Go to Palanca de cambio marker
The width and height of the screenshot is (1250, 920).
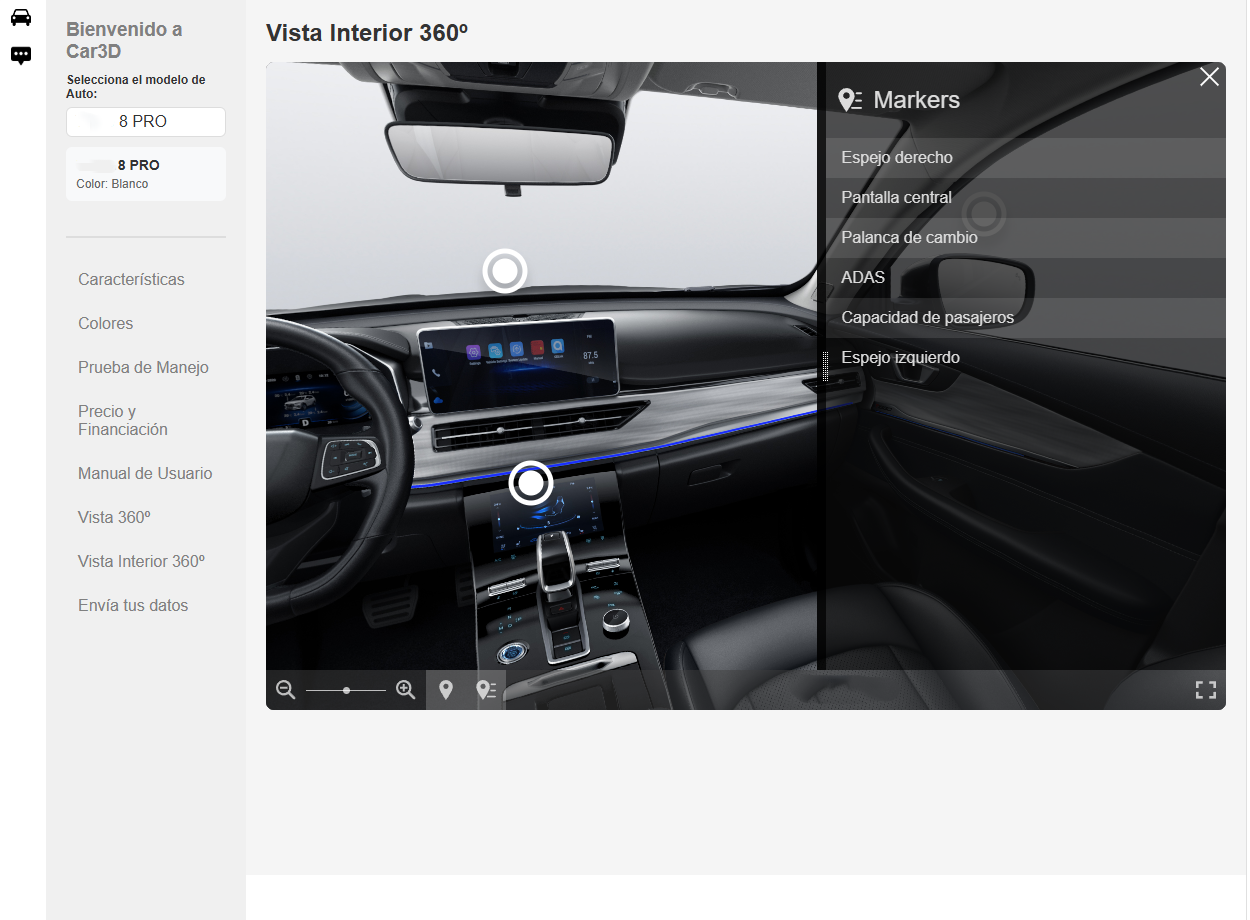[x=909, y=238]
